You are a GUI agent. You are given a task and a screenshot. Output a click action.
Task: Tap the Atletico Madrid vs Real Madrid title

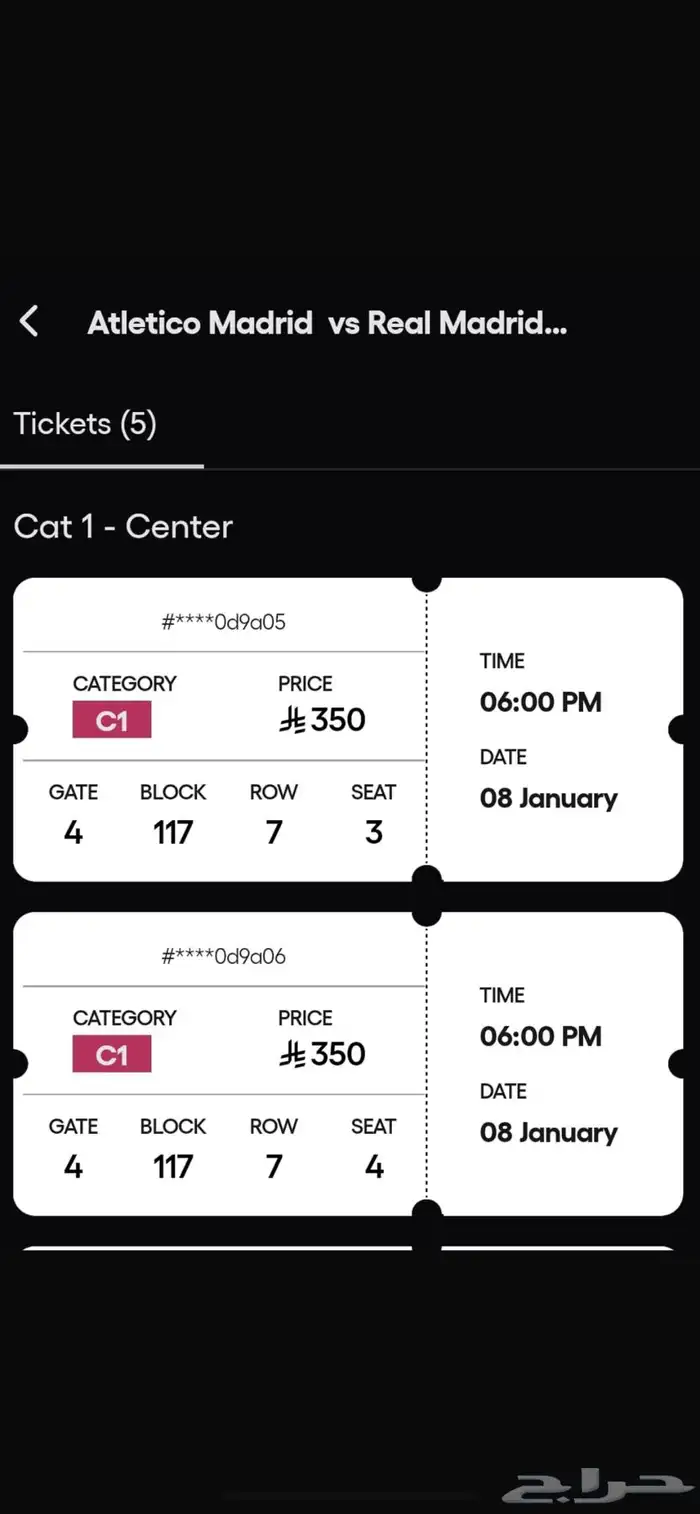click(x=327, y=323)
